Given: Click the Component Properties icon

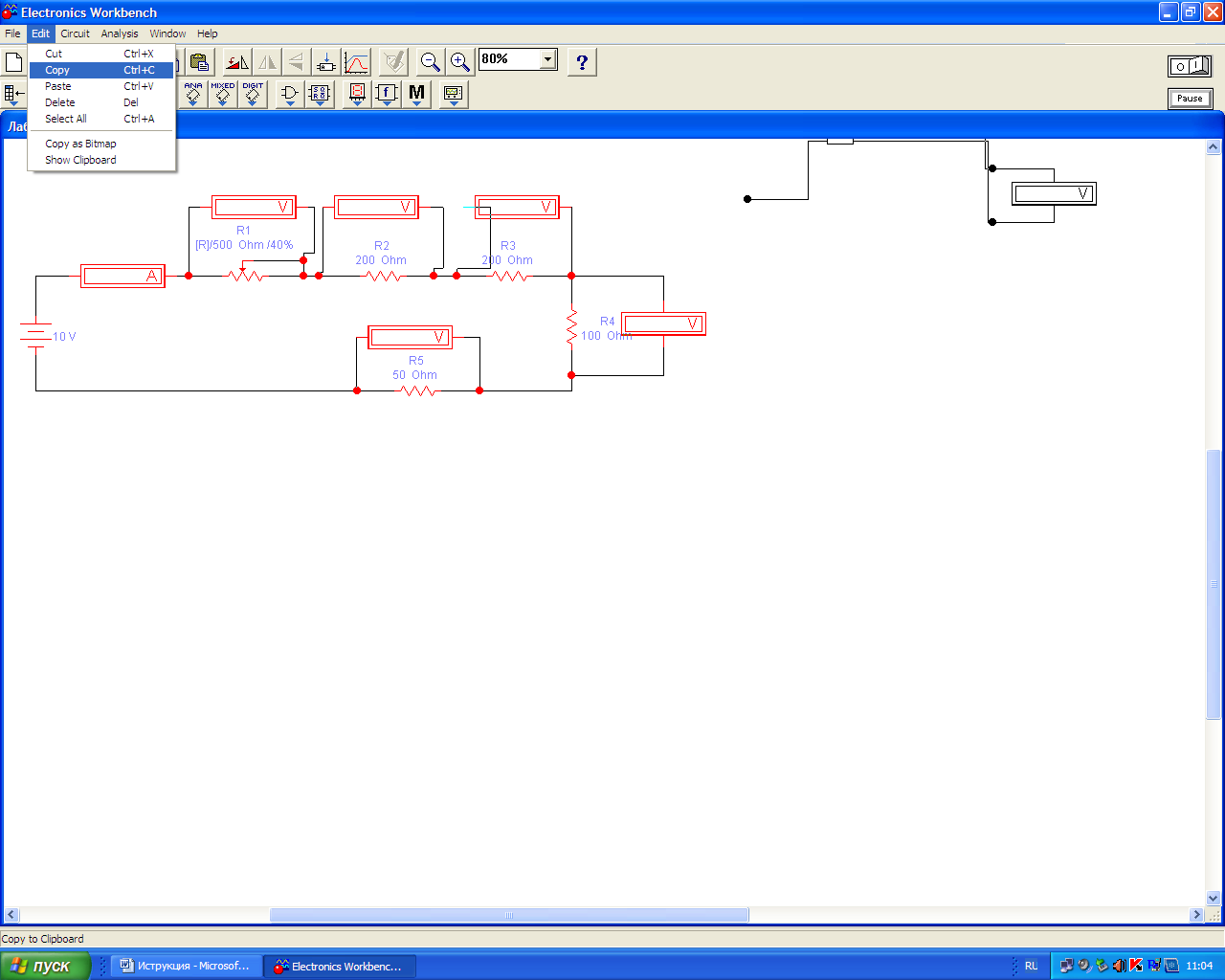Looking at the screenshot, I should (393, 62).
